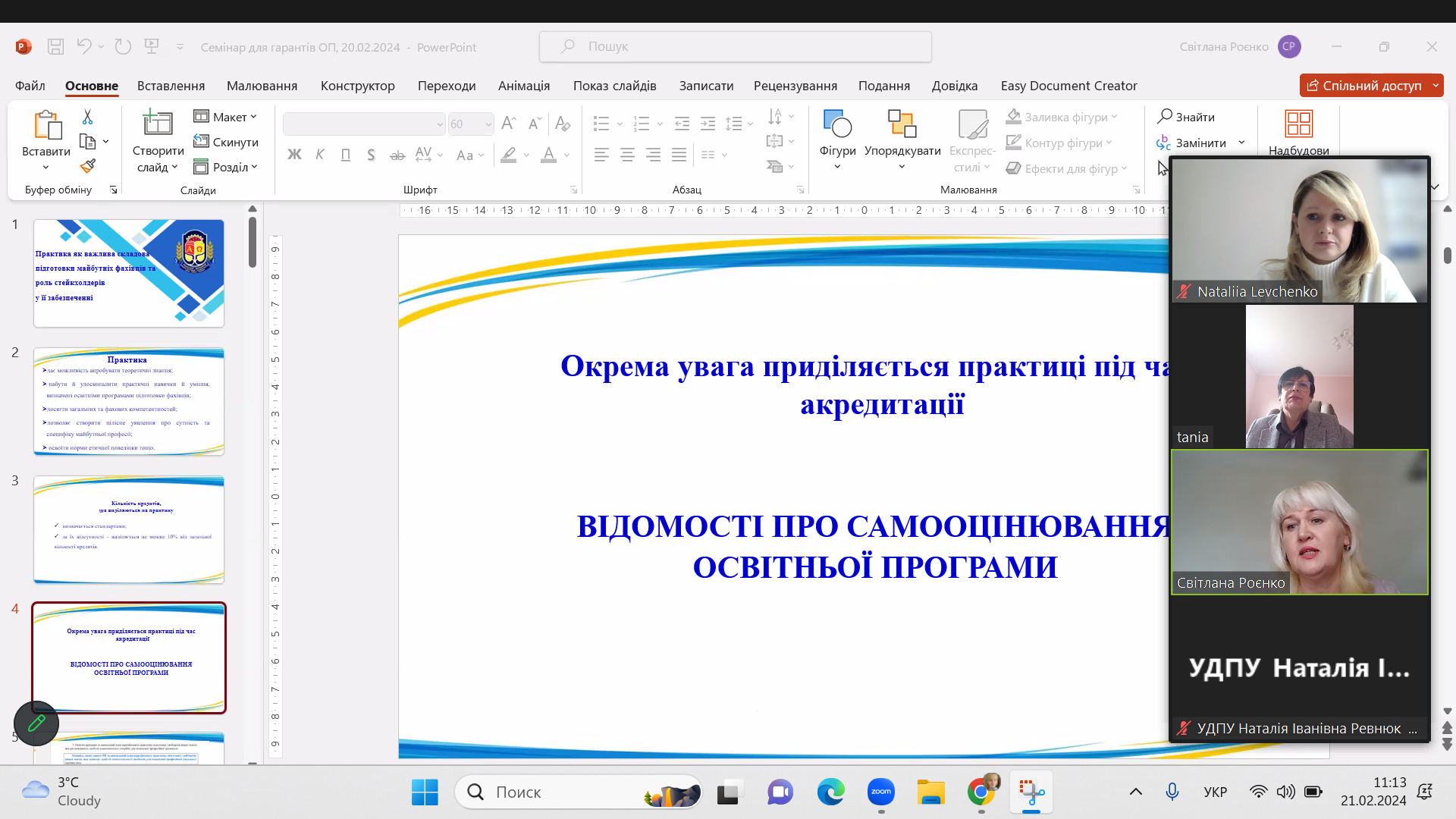The height and width of the screenshot is (819, 1456).
Task: Copy selection with the Copy icon
Action: pyautogui.click(x=87, y=142)
